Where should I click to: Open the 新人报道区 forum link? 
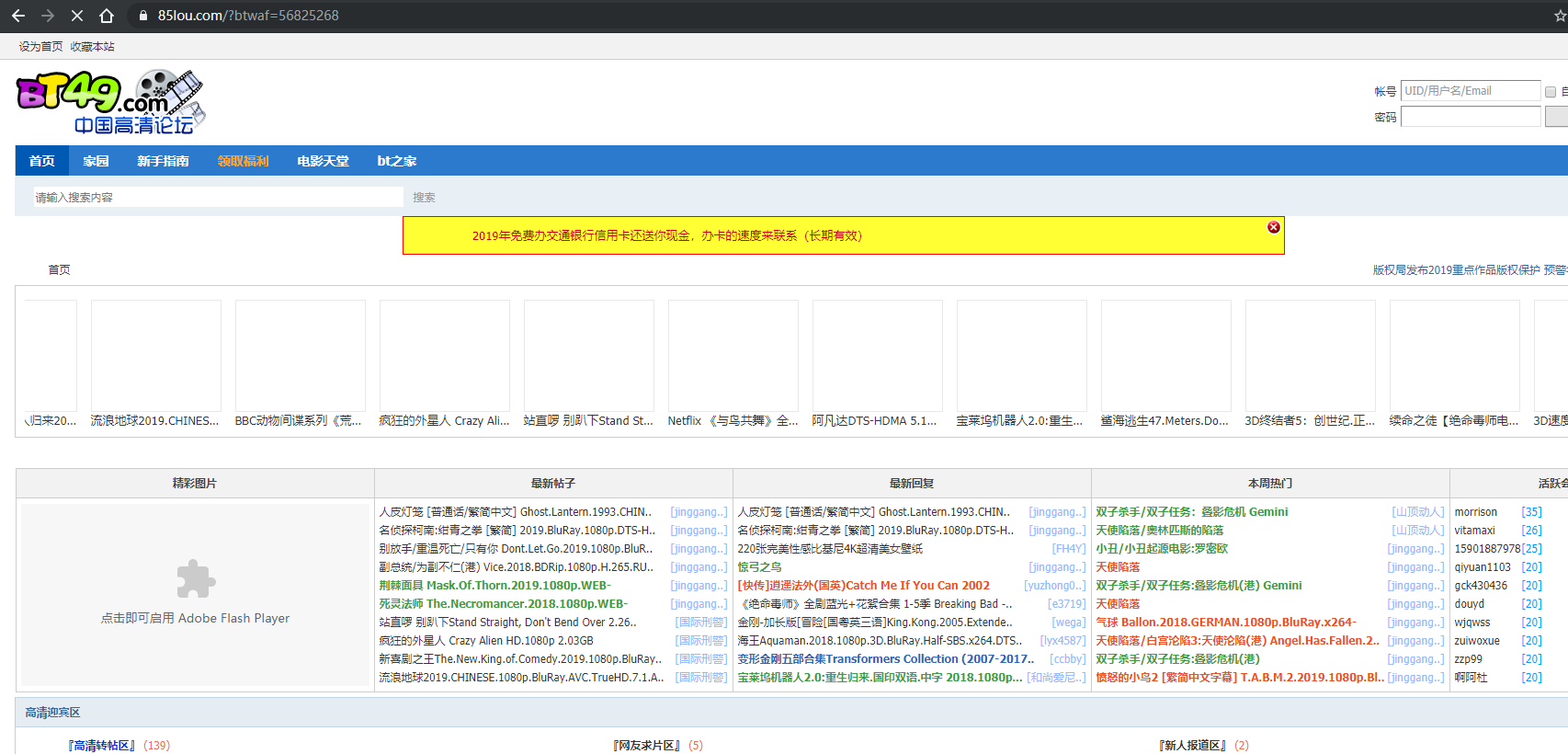tap(1193, 746)
